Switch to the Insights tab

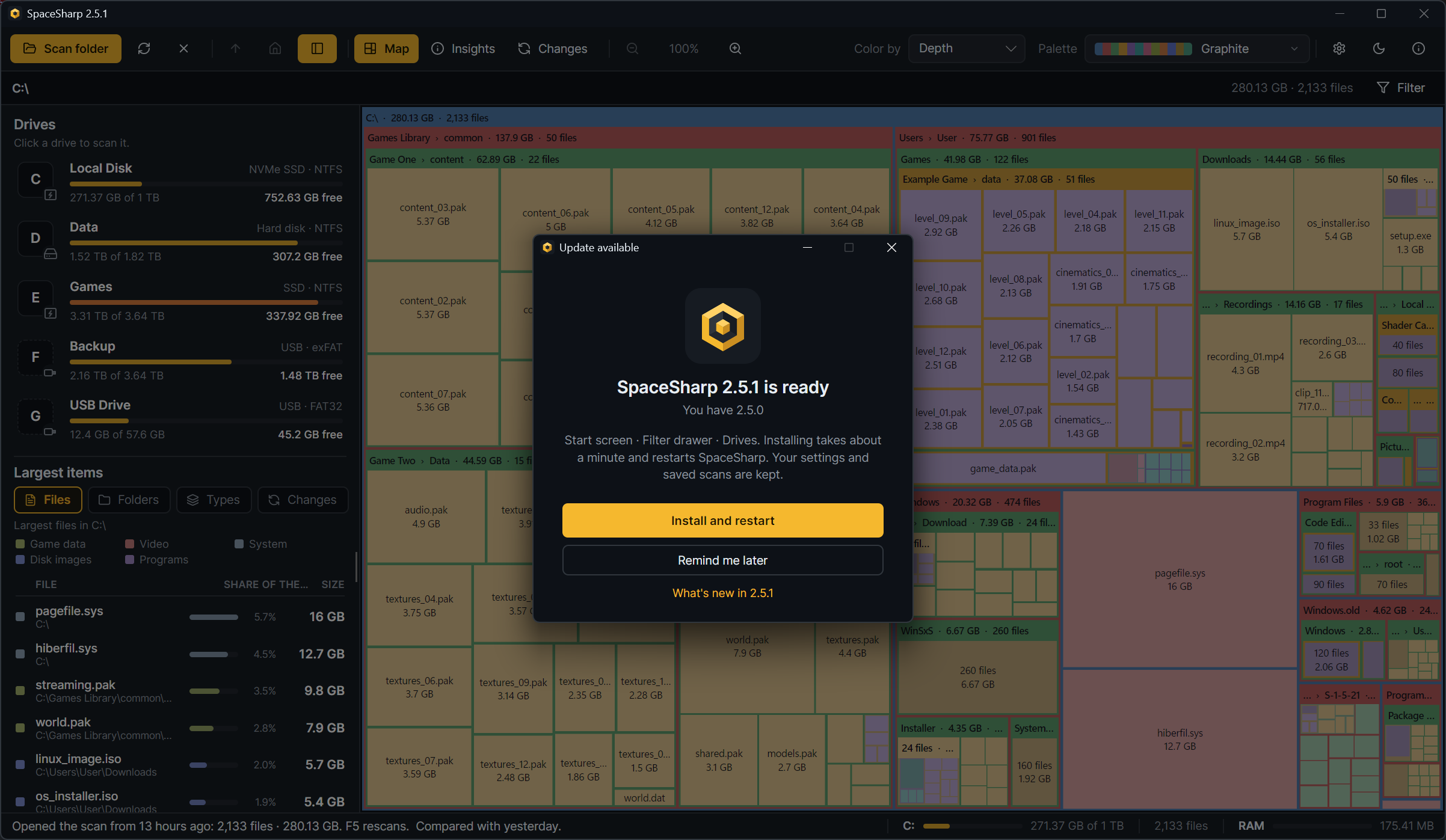463,49
